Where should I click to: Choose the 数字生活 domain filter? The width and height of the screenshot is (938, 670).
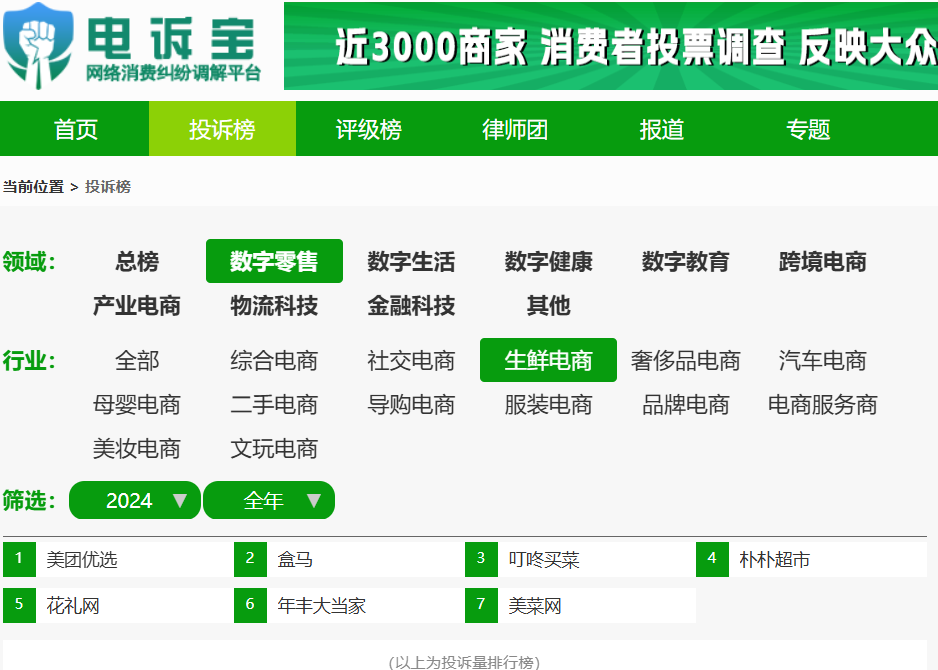pyautogui.click(x=411, y=261)
